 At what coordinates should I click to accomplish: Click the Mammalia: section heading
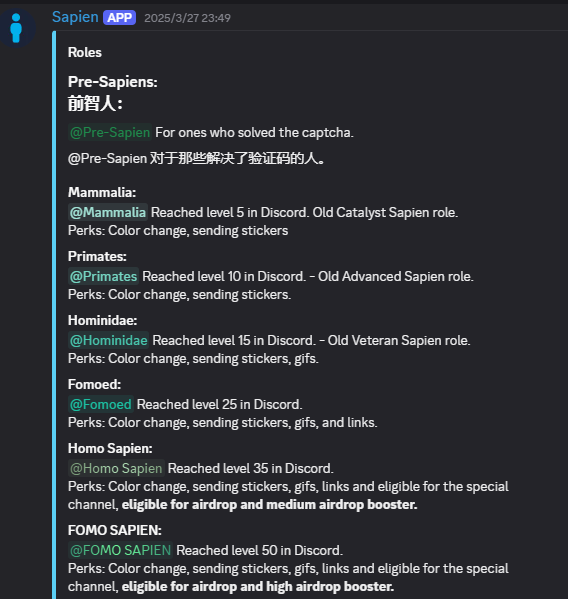pyautogui.click(x=102, y=192)
